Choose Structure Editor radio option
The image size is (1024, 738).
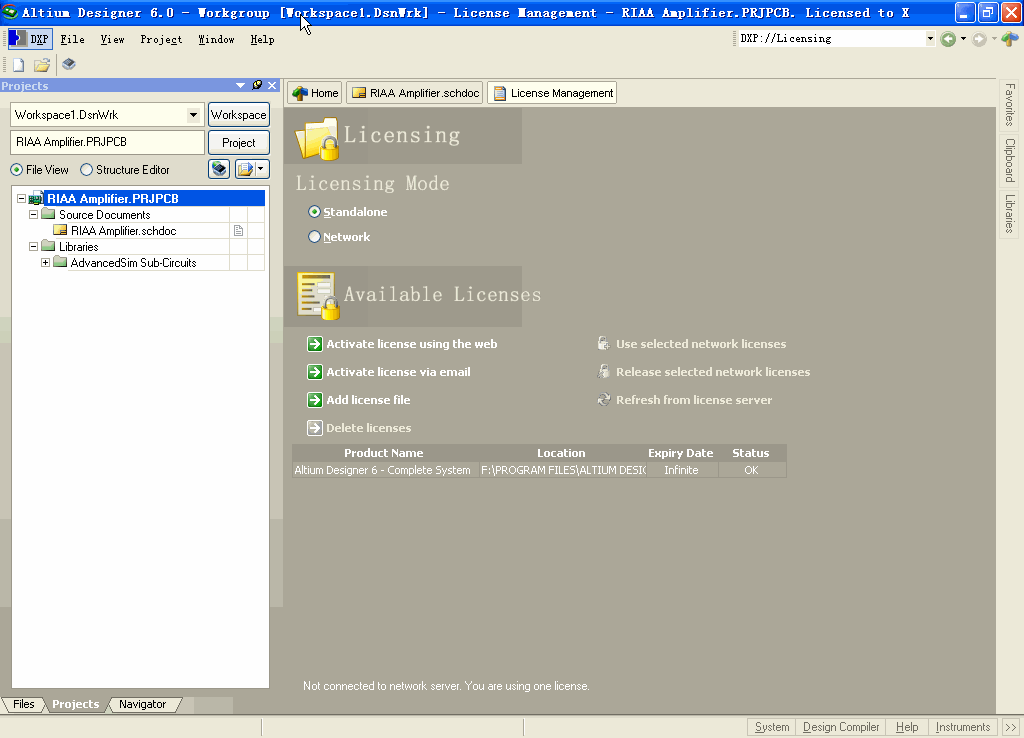pyautogui.click(x=86, y=170)
